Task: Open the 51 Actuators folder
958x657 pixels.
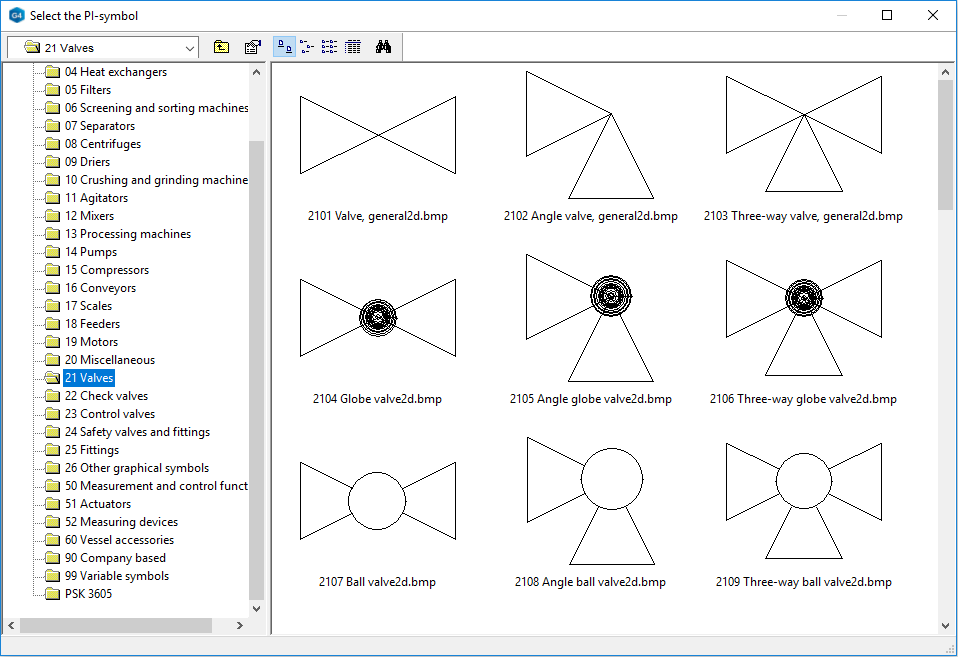Action: pos(97,504)
